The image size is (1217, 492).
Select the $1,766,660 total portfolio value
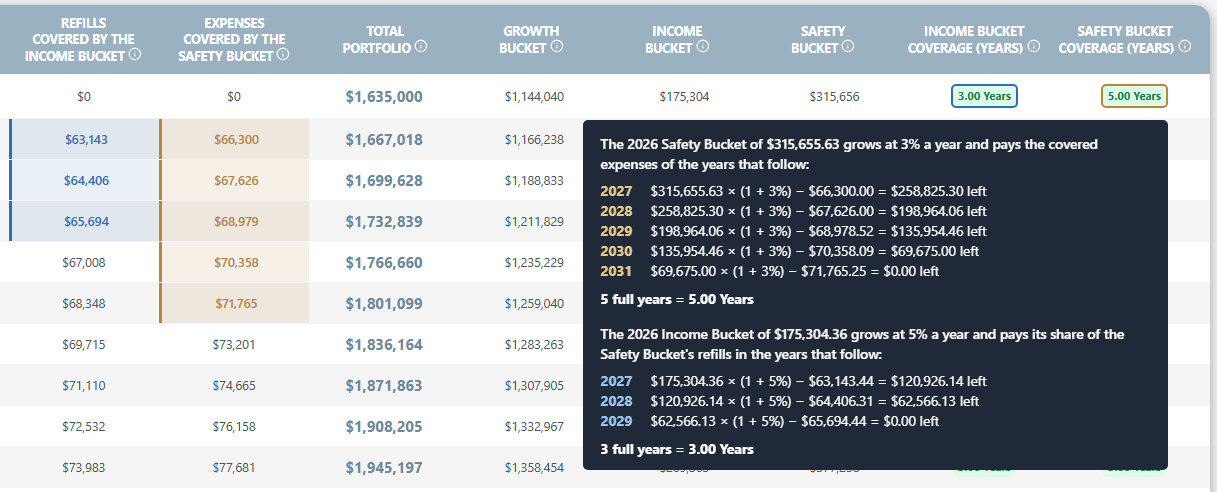[x=384, y=262]
